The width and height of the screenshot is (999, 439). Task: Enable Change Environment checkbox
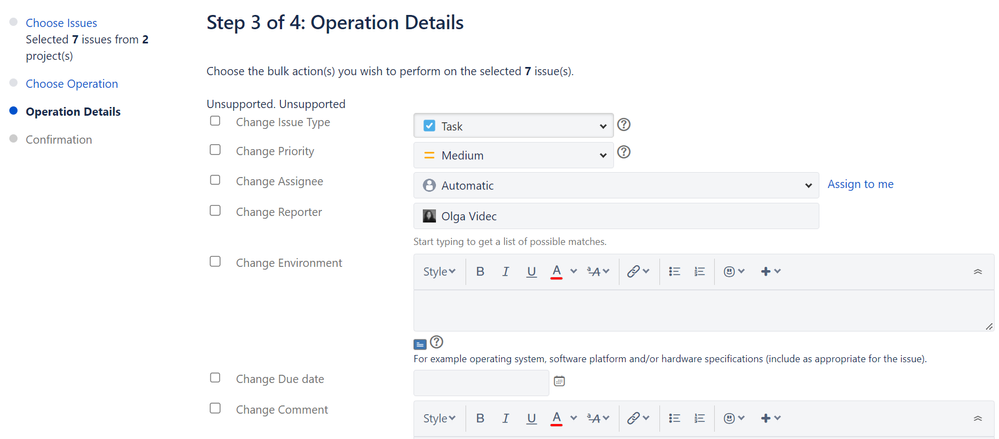(x=215, y=261)
